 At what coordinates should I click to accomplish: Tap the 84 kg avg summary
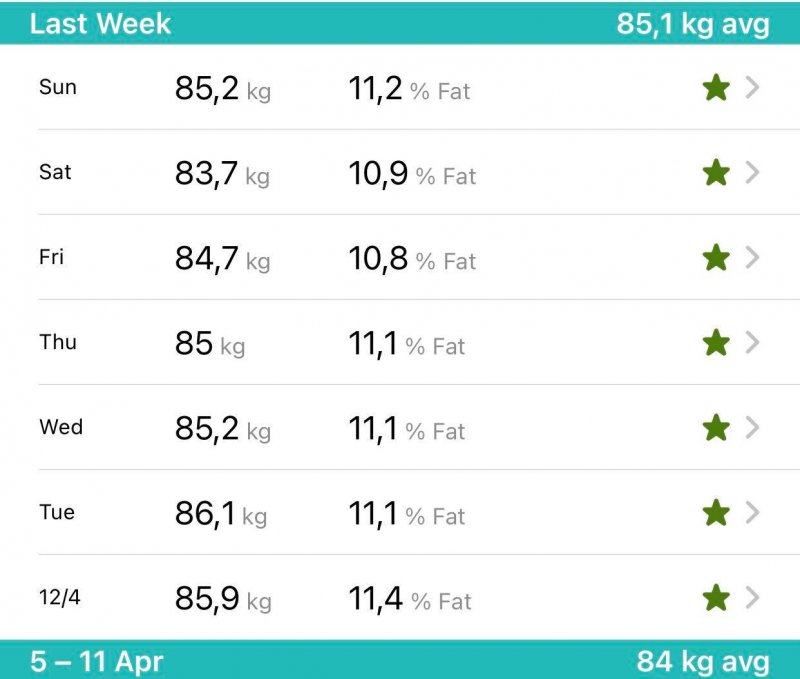(703, 662)
